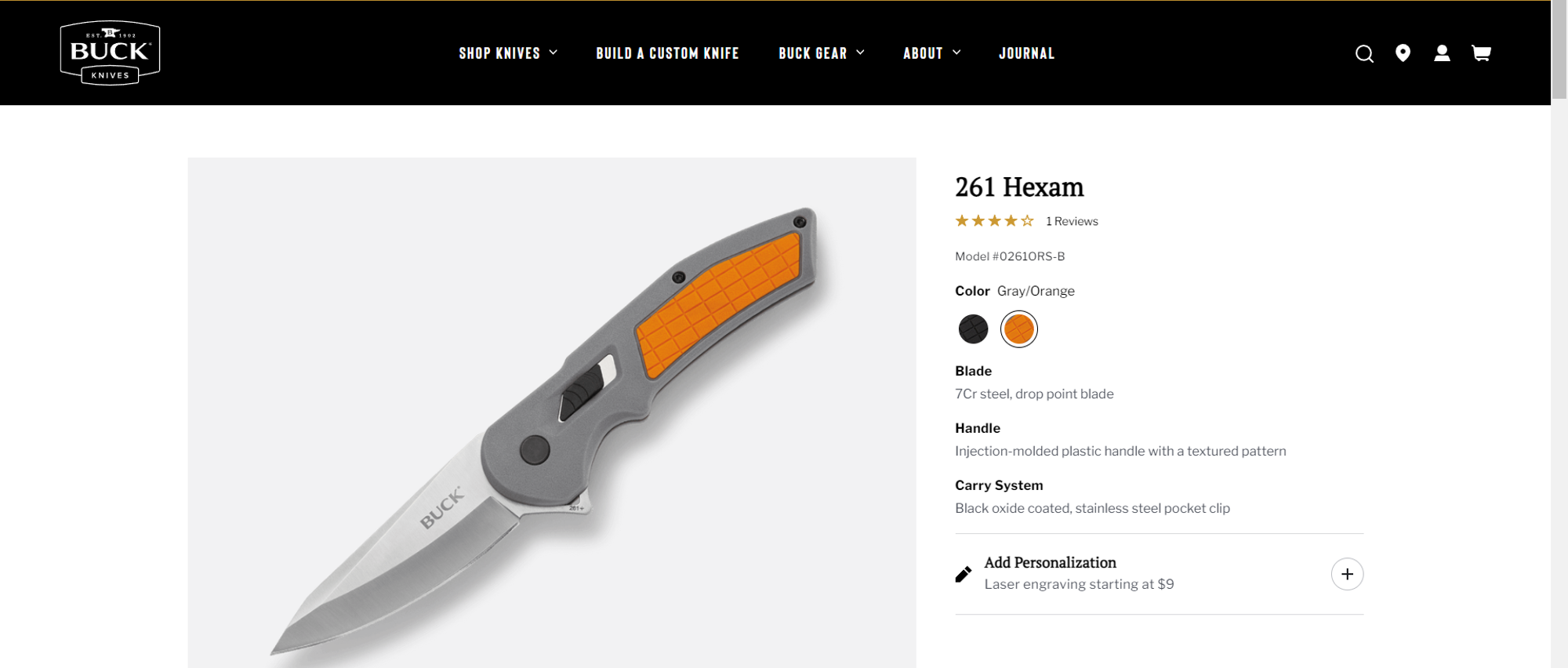Click the 261 Hexam product title
The height and width of the screenshot is (668, 1568).
1019,187
